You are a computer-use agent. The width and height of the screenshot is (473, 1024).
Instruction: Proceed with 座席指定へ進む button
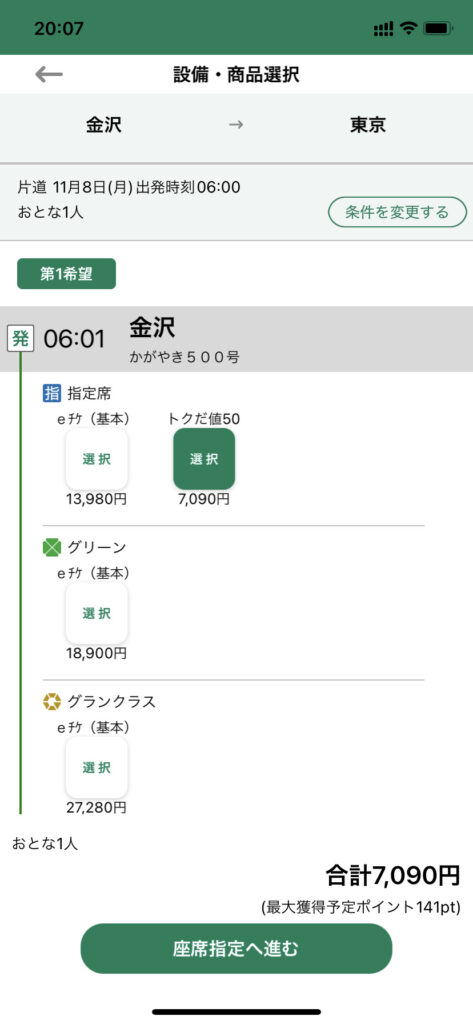[236, 949]
